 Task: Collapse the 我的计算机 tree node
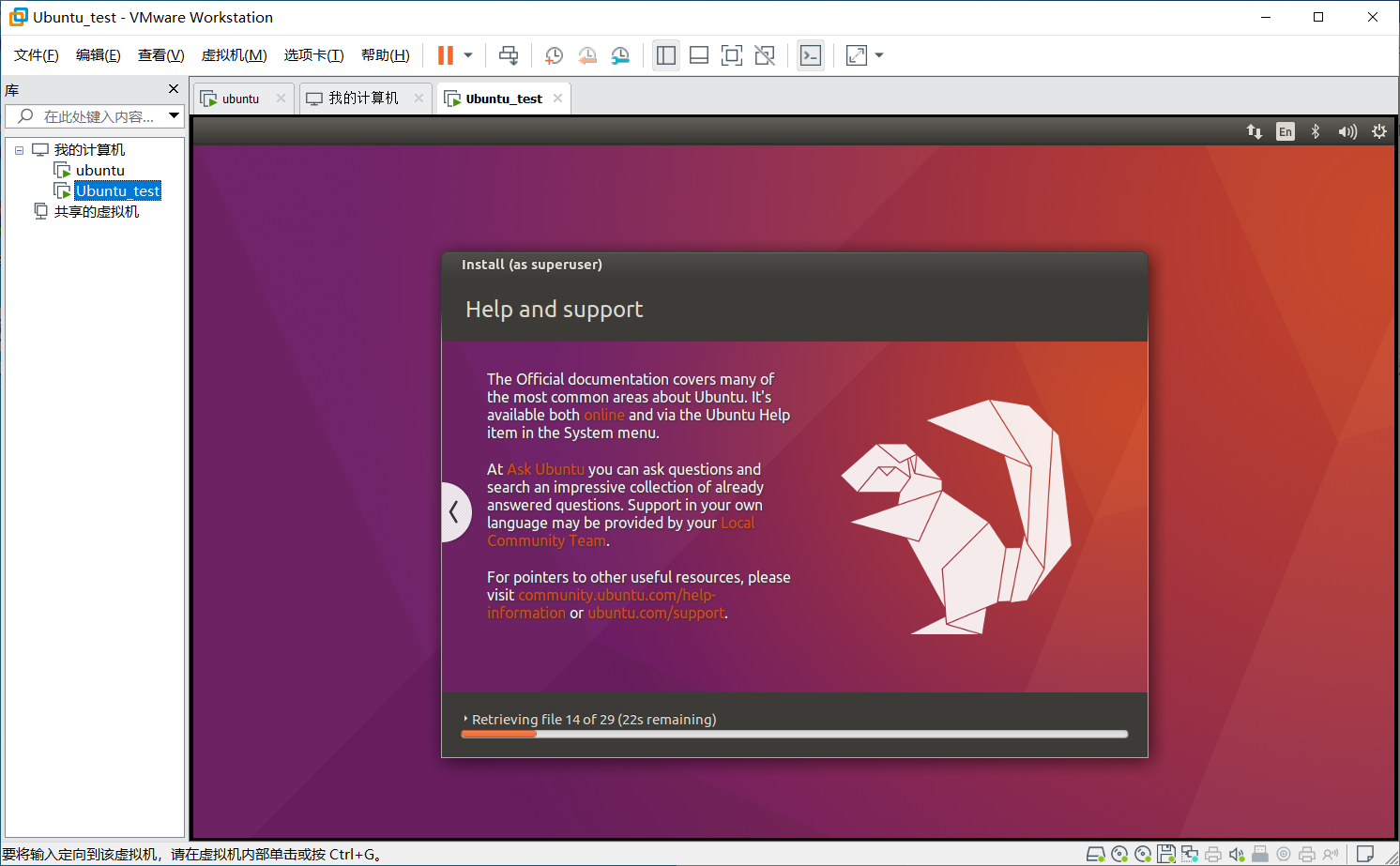(19, 150)
